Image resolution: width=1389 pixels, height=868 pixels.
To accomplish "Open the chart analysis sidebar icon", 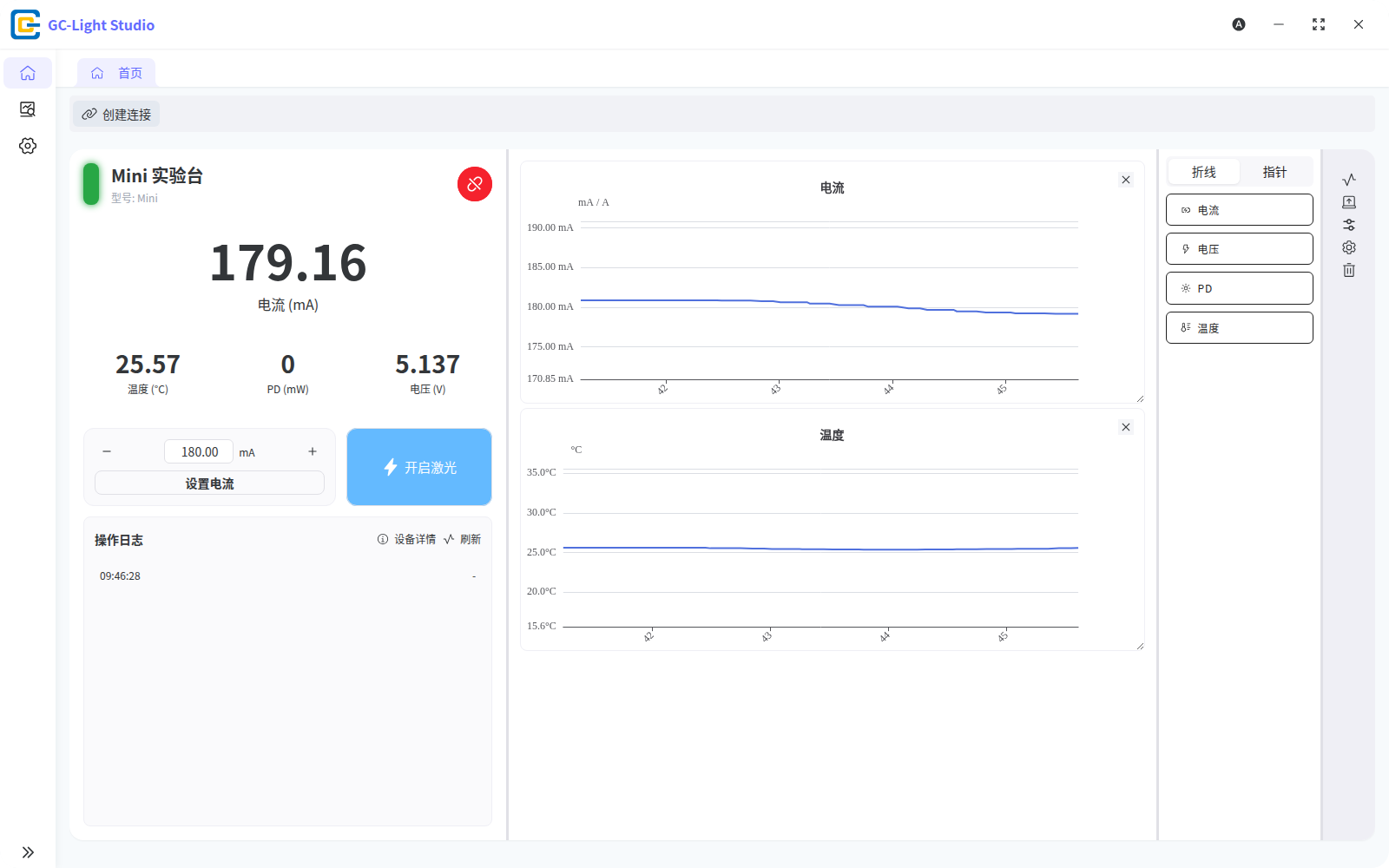I will tap(28, 109).
